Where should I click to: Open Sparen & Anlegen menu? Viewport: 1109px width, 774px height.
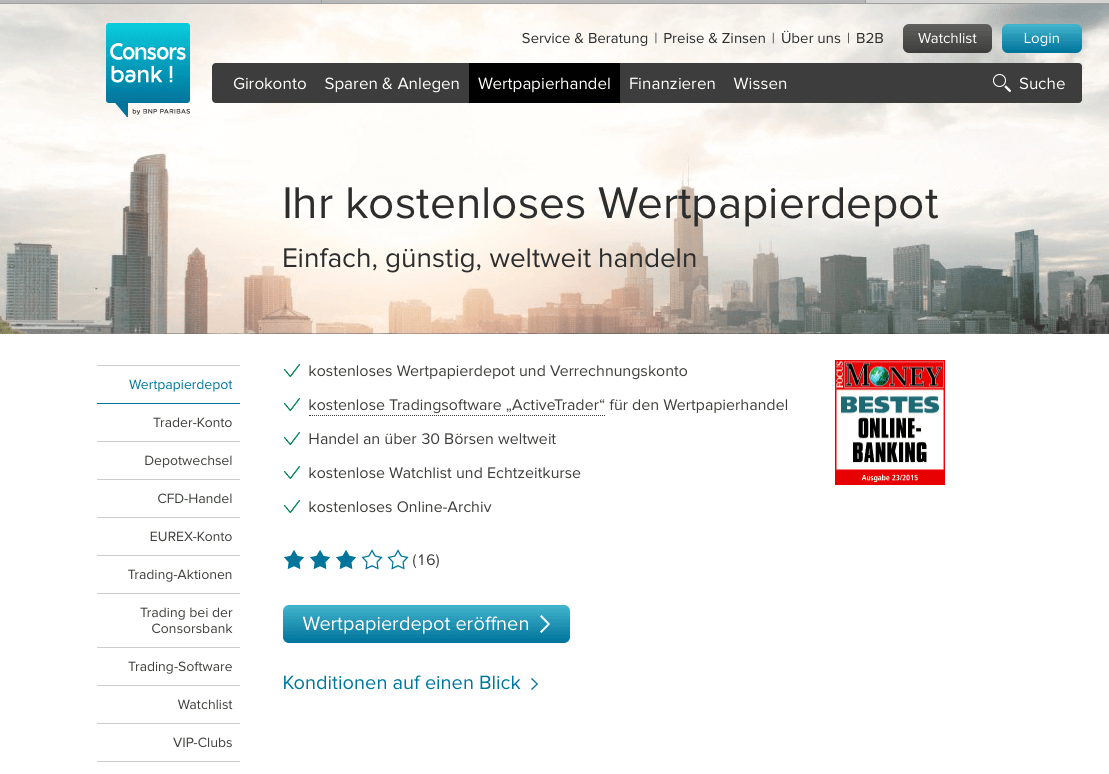pos(392,83)
